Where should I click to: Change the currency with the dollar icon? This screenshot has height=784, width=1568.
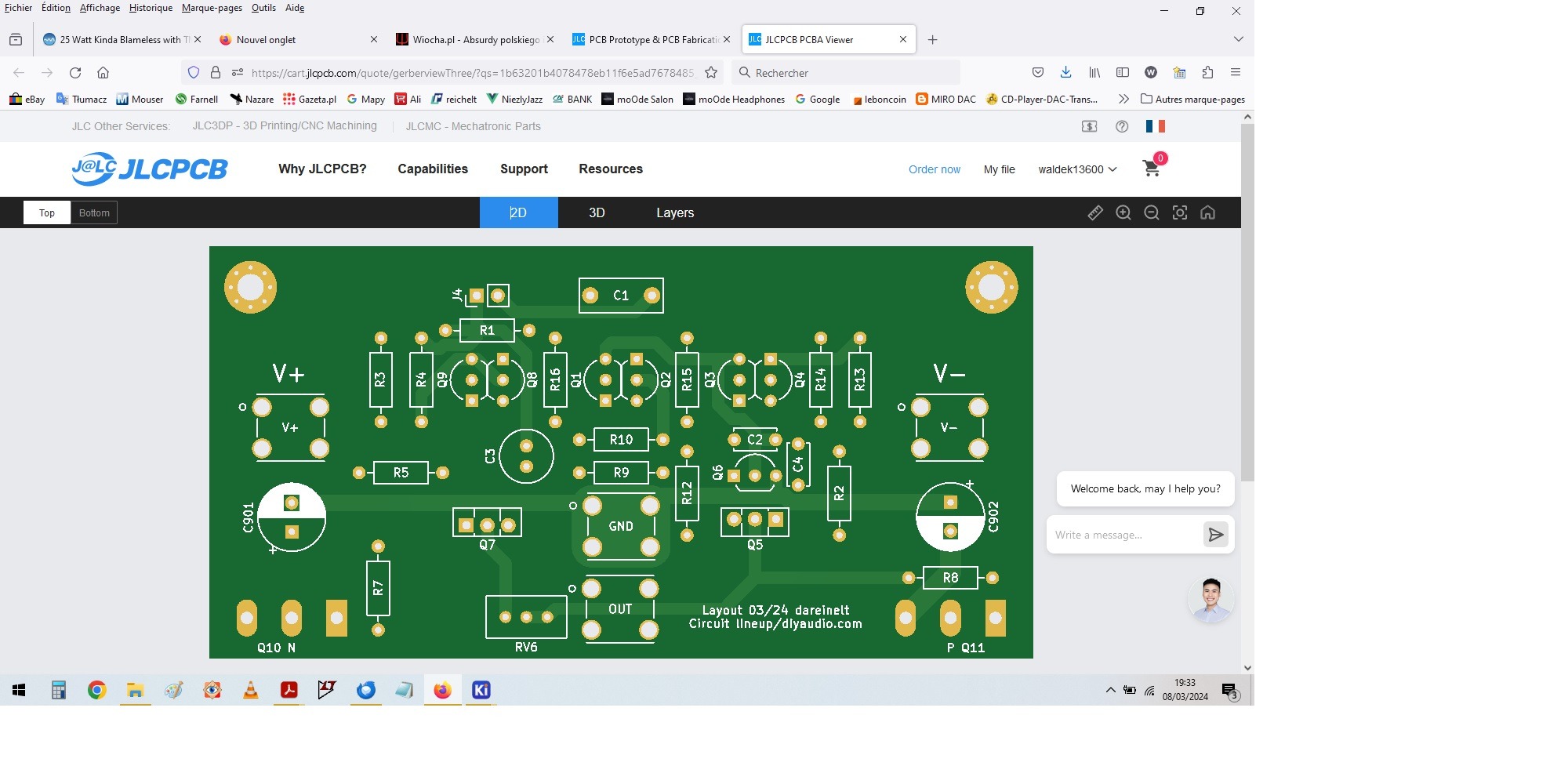[x=1090, y=126]
